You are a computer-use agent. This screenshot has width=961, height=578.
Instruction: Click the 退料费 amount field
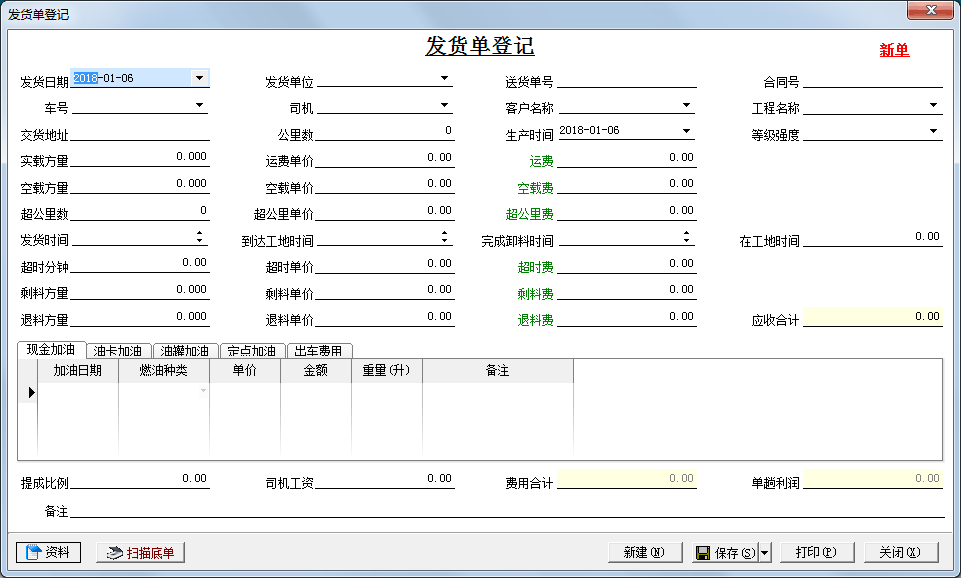(x=627, y=318)
